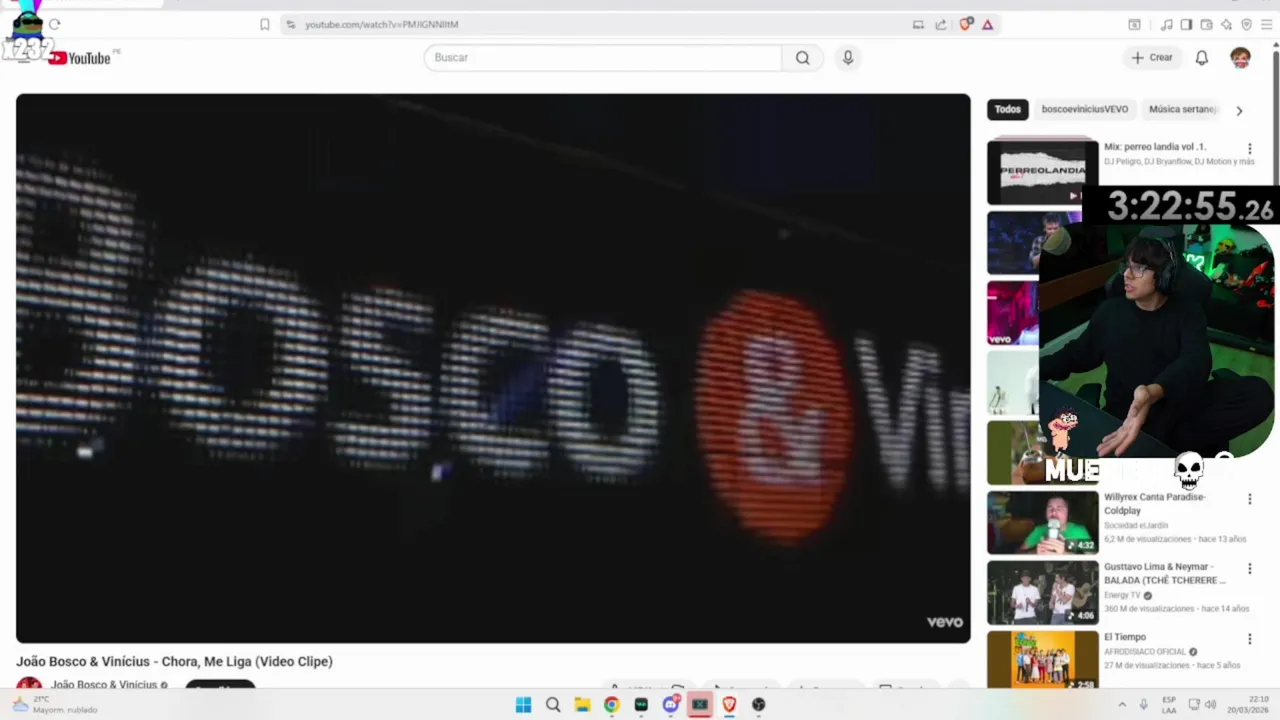Open options menu for perreo landia mix
This screenshot has height=720, width=1280.
pyautogui.click(x=1249, y=149)
